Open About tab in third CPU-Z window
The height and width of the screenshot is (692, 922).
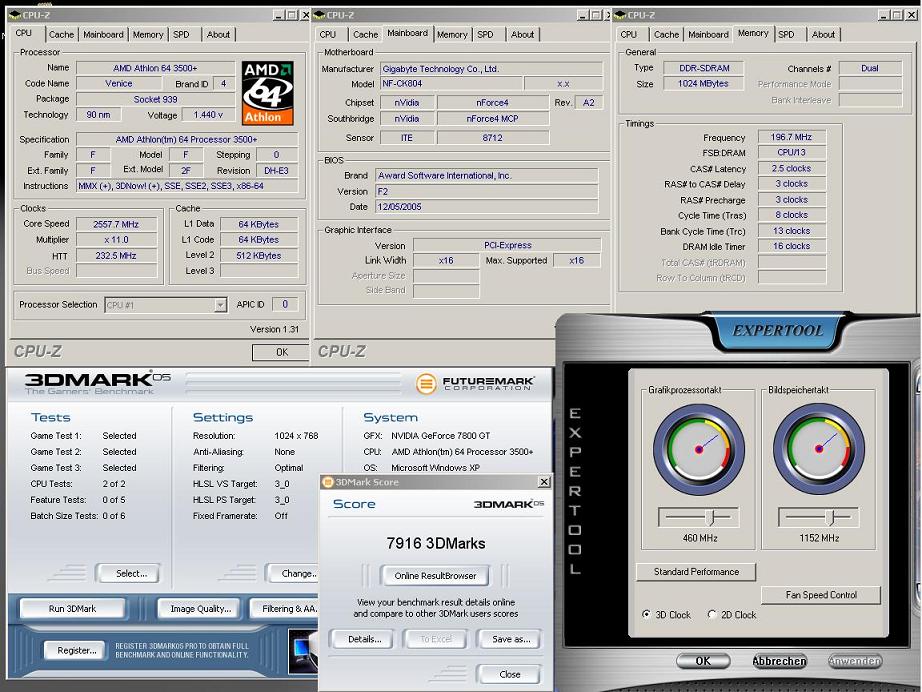(823, 35)
